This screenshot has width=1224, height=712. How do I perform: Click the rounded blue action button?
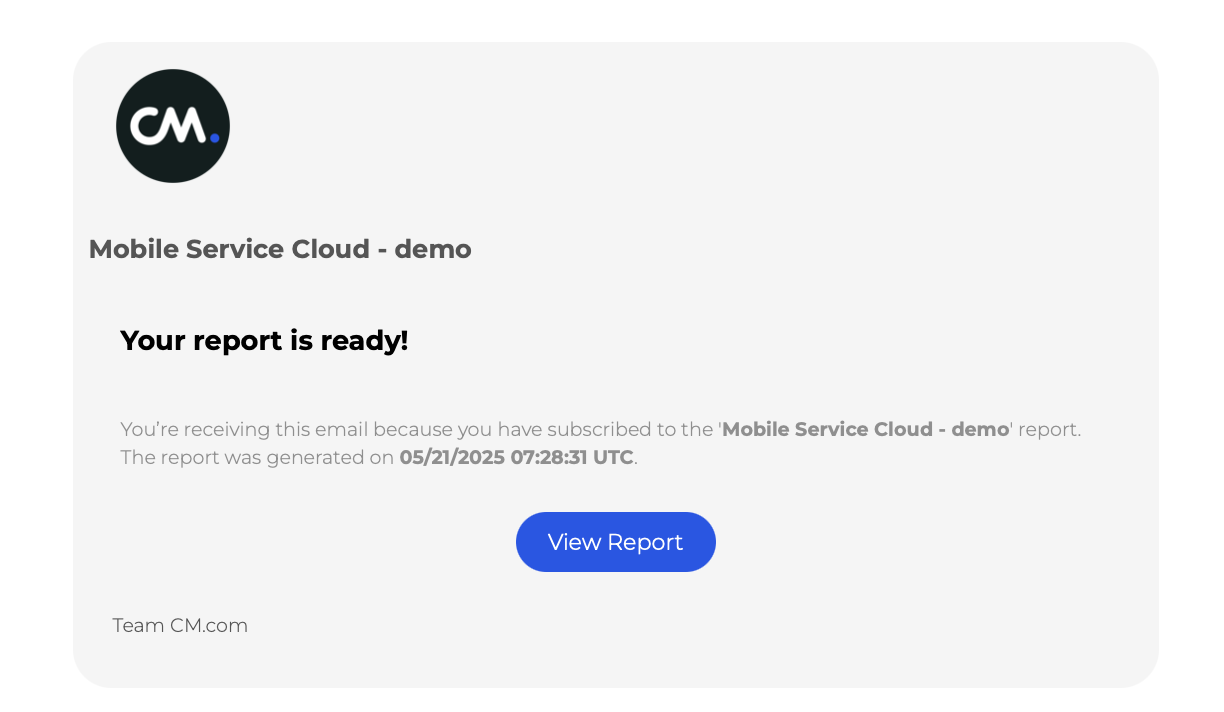[x=615, y=541]
